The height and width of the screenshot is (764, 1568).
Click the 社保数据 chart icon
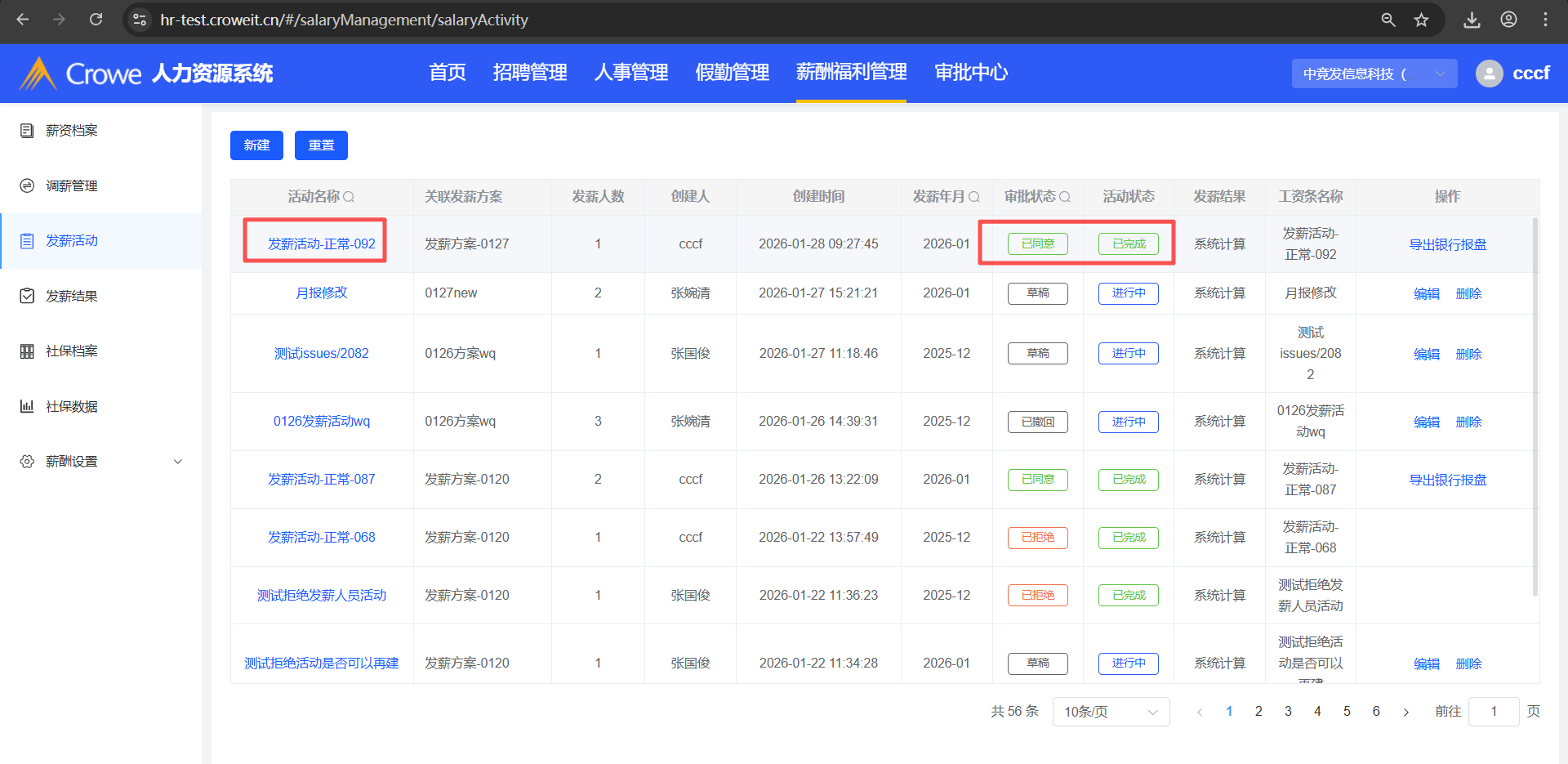(27, 406)
